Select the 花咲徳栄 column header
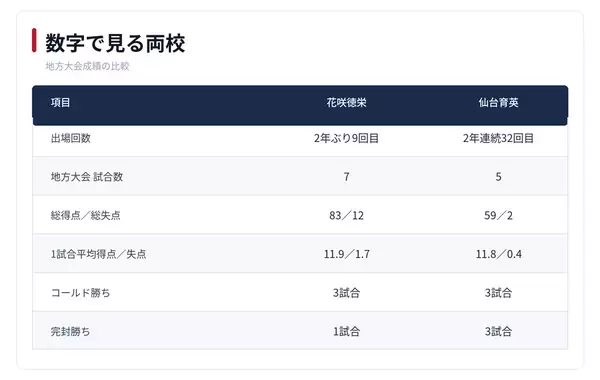The width and height of the screenshot is (600, 380). (x=346, y=103)
